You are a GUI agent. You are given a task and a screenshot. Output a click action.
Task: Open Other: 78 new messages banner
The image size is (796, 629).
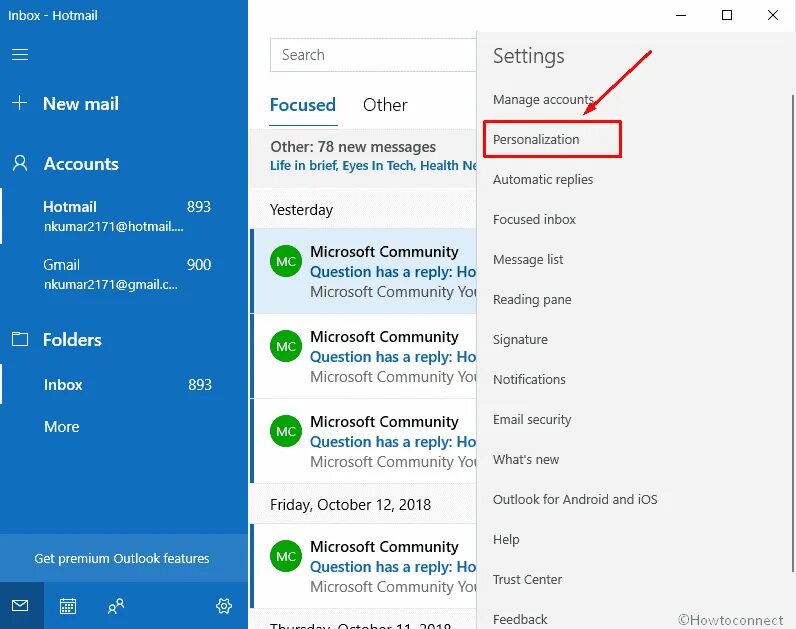(363, 156)
